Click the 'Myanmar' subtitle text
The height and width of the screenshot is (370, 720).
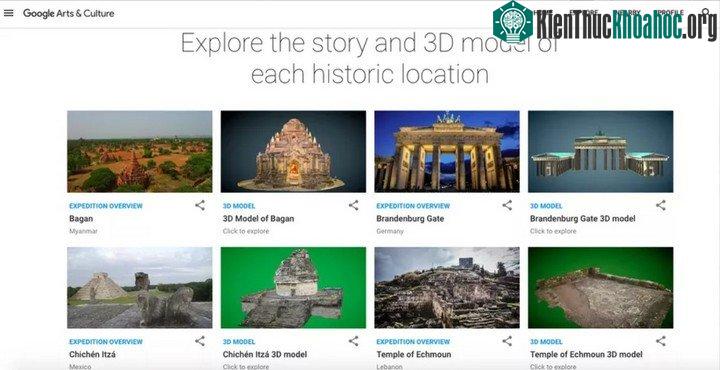(x=83, y=231)
